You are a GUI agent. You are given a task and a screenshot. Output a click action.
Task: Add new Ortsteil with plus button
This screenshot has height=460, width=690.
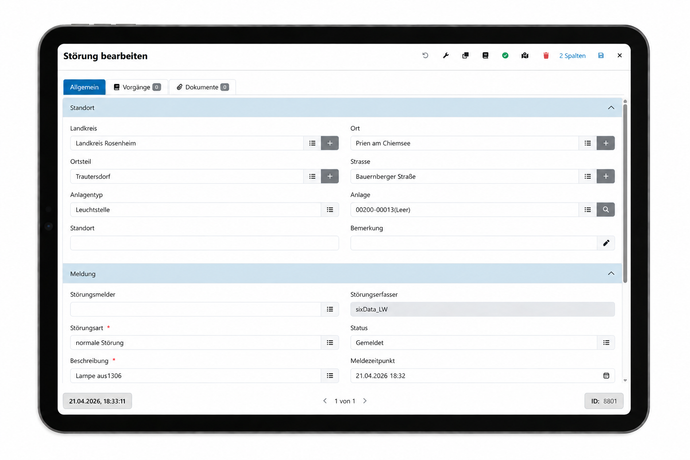coord(330,177)
